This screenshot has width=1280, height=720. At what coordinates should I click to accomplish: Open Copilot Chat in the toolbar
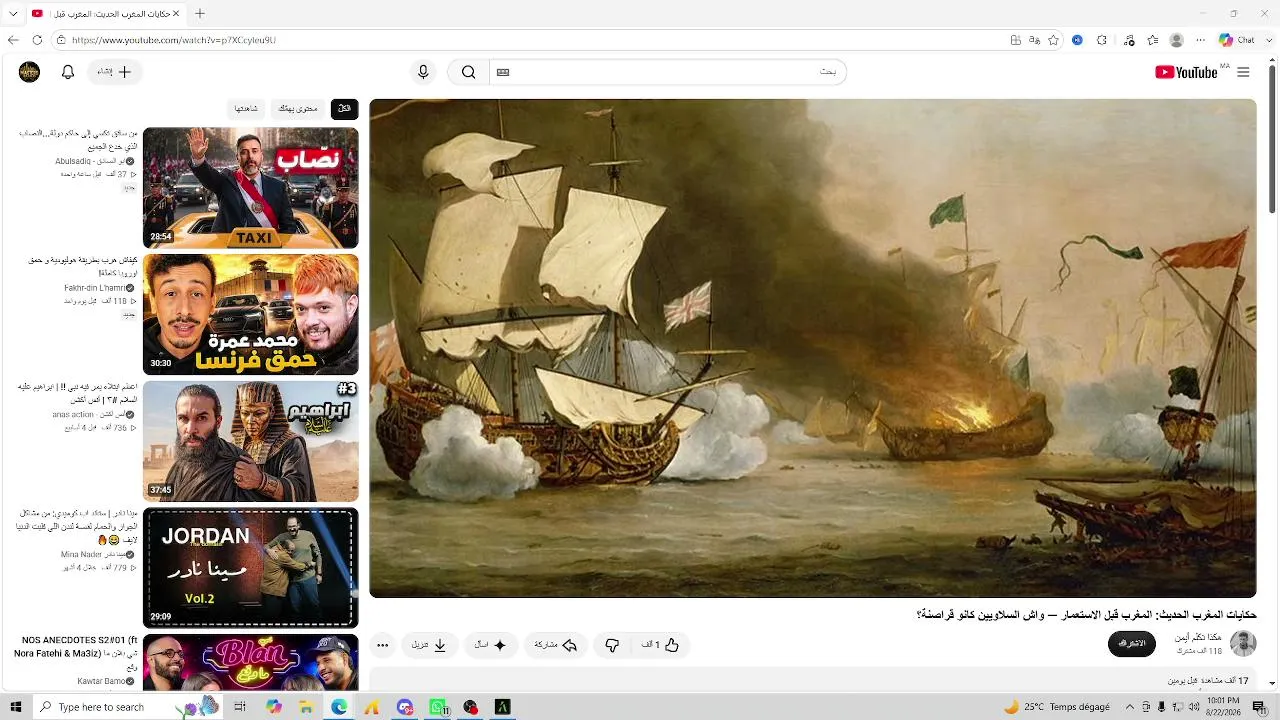(x=1237, y=40)
